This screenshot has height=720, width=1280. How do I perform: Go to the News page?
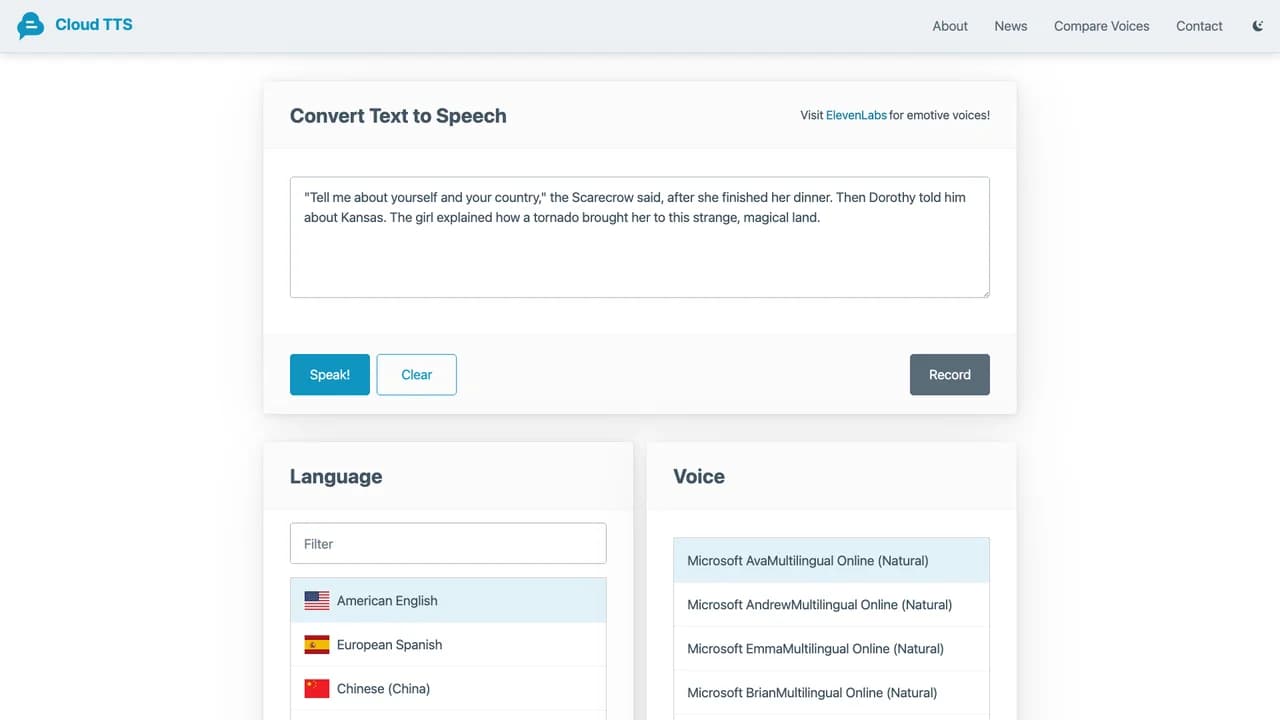(1011, 26)
